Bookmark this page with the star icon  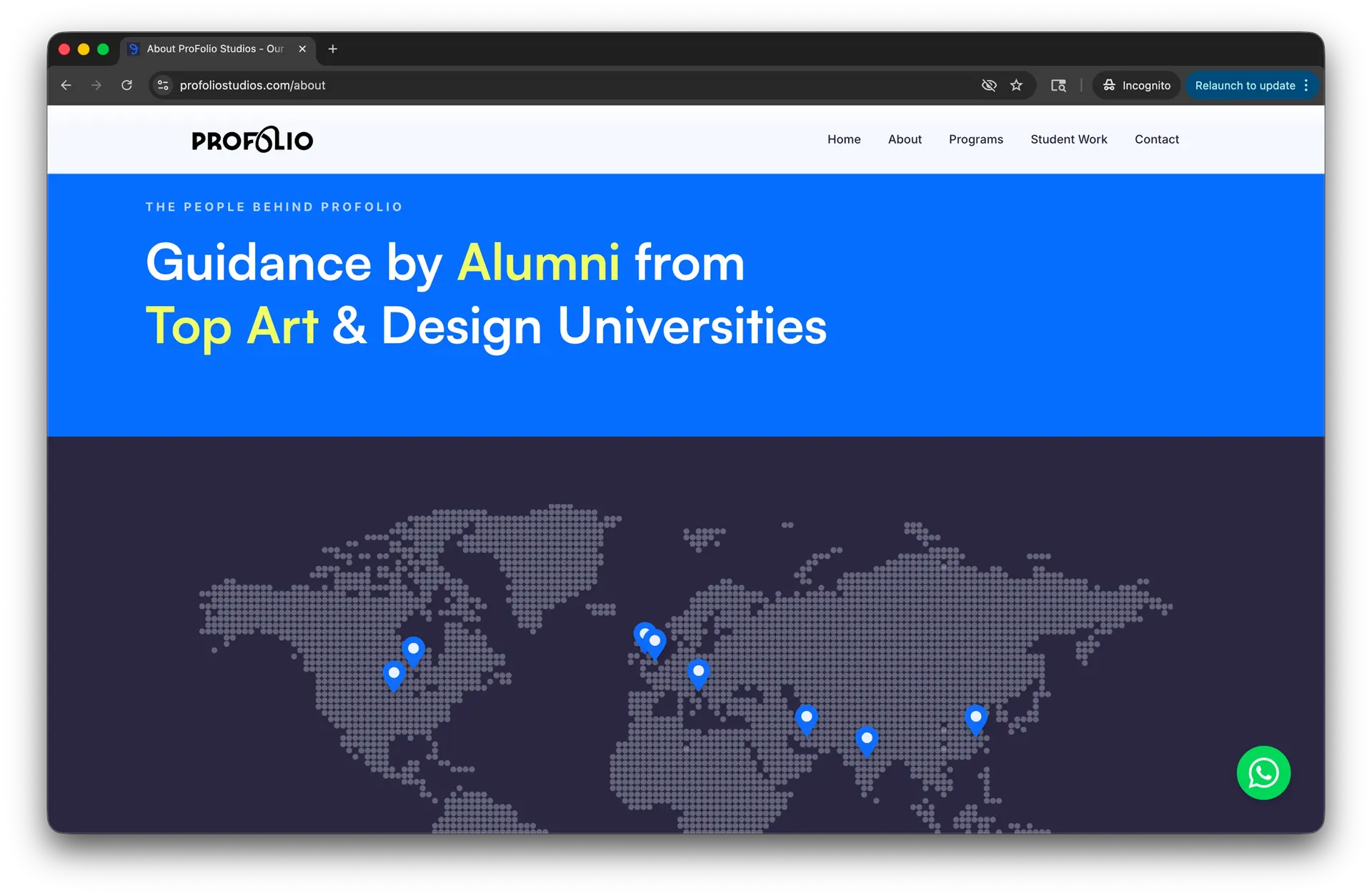pos(1016,85)
